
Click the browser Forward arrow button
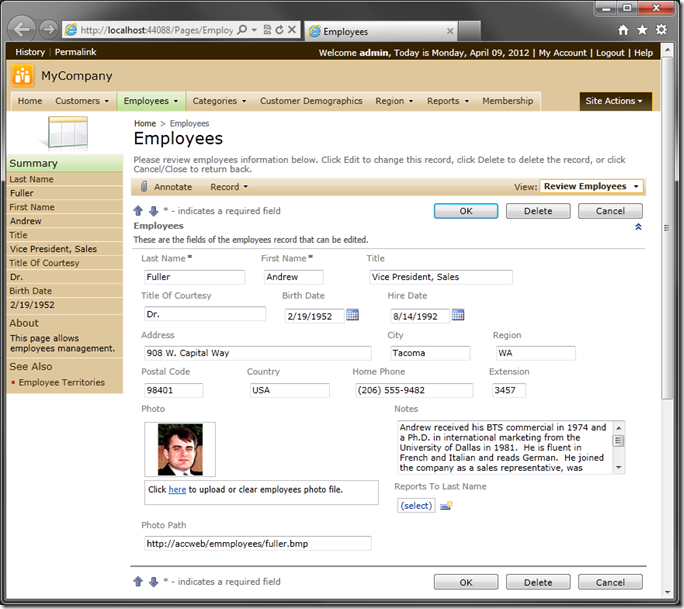48,30
